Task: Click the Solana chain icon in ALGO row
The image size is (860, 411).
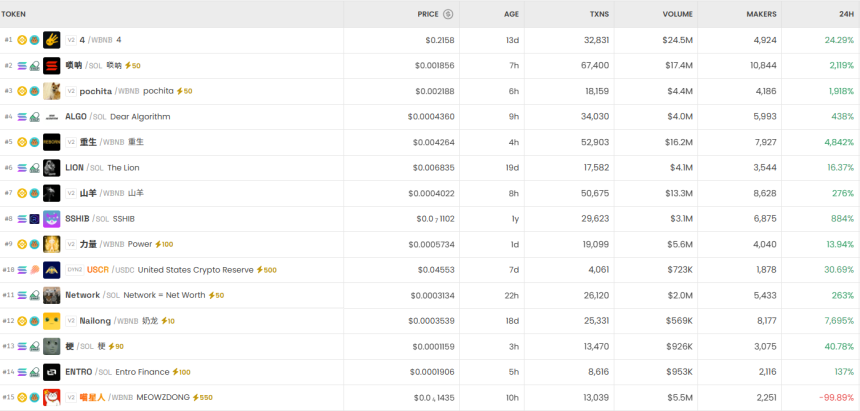Action: pyautogui.click(x=22, y=117)
